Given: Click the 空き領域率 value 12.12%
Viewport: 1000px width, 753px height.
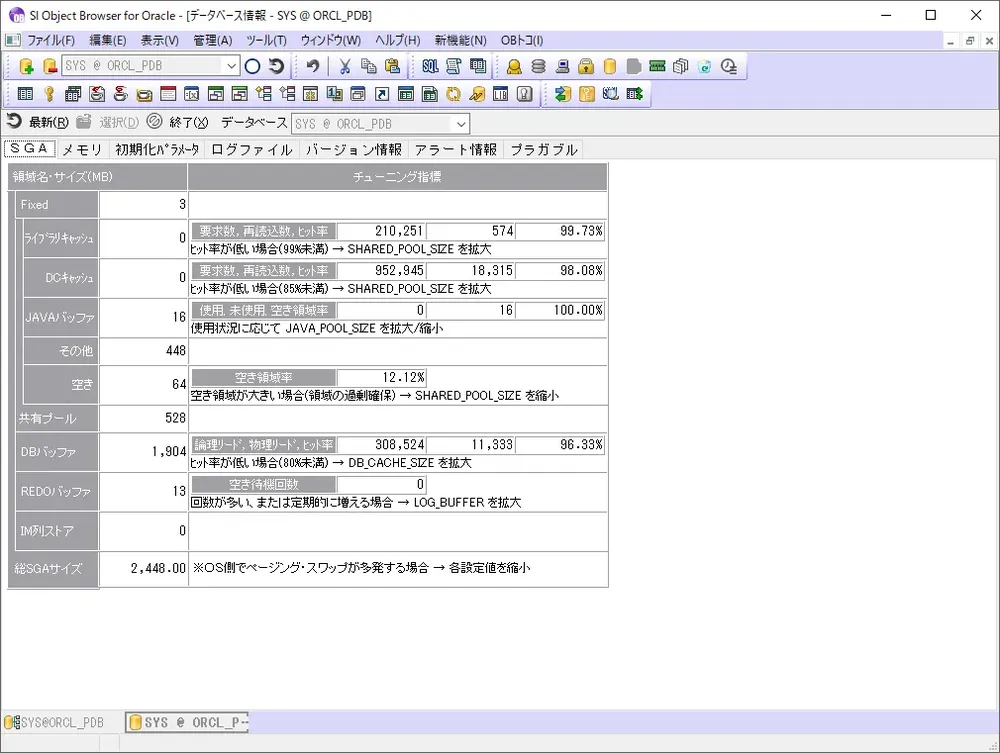Looking at the screenshot, I should tap(381, 377).
